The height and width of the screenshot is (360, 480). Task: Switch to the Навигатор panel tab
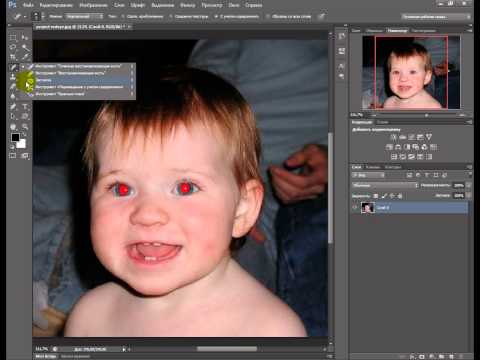click(x=397, y=31)
